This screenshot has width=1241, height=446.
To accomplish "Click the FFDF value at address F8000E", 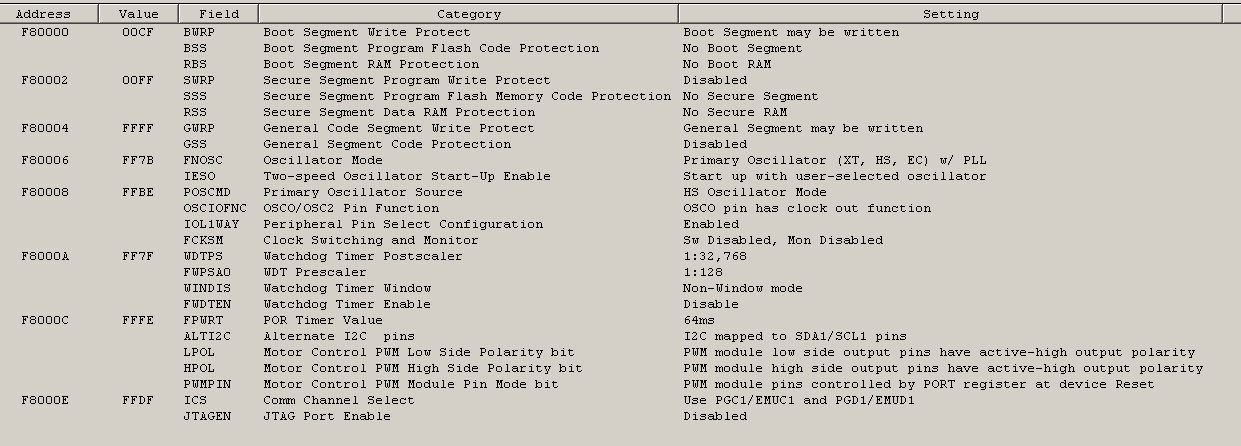I will pyautogui.click(x=138, y=400).
